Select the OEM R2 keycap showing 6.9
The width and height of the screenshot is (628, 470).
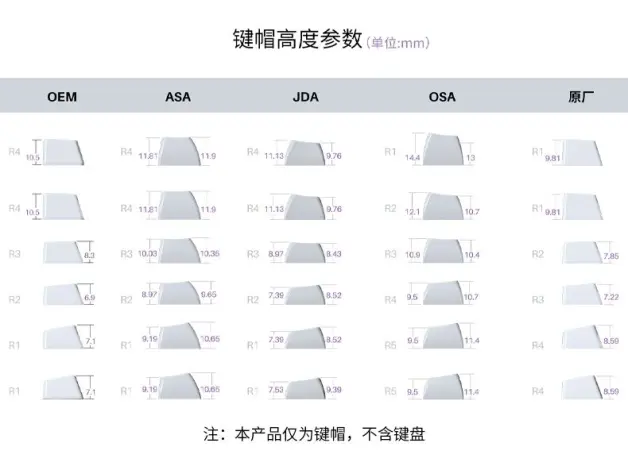(63, 295)
